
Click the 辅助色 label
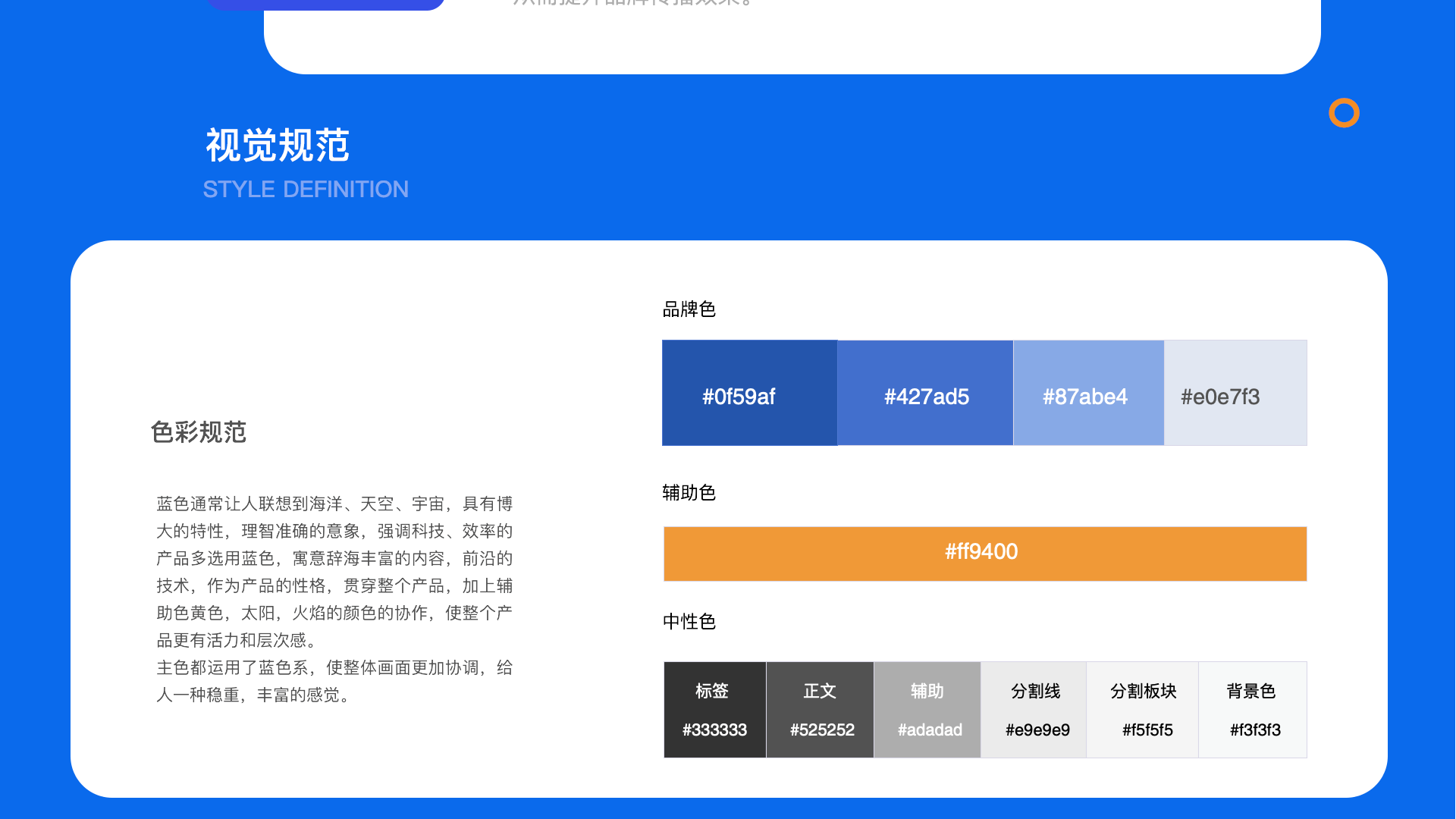[689, 493]
